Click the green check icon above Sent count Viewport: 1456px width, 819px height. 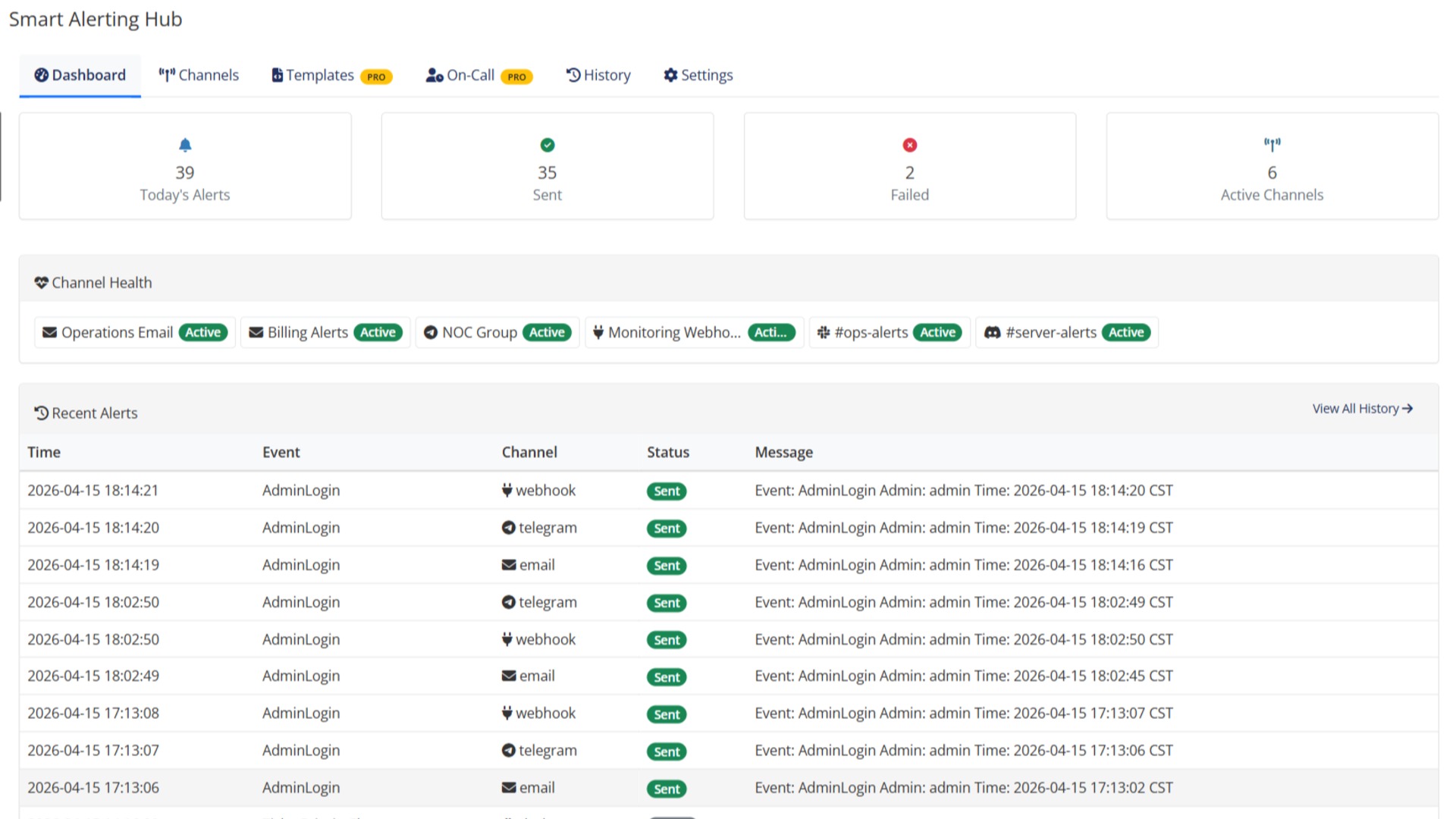[547, 145]
